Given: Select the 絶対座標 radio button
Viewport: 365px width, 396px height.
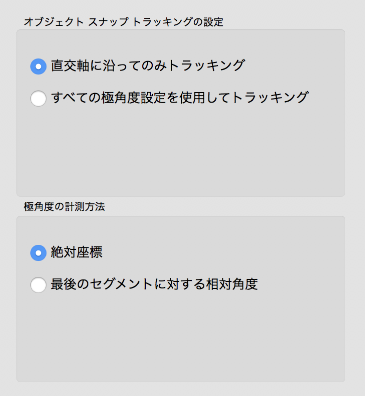Looking at the screenshot, I should point(38,253).
